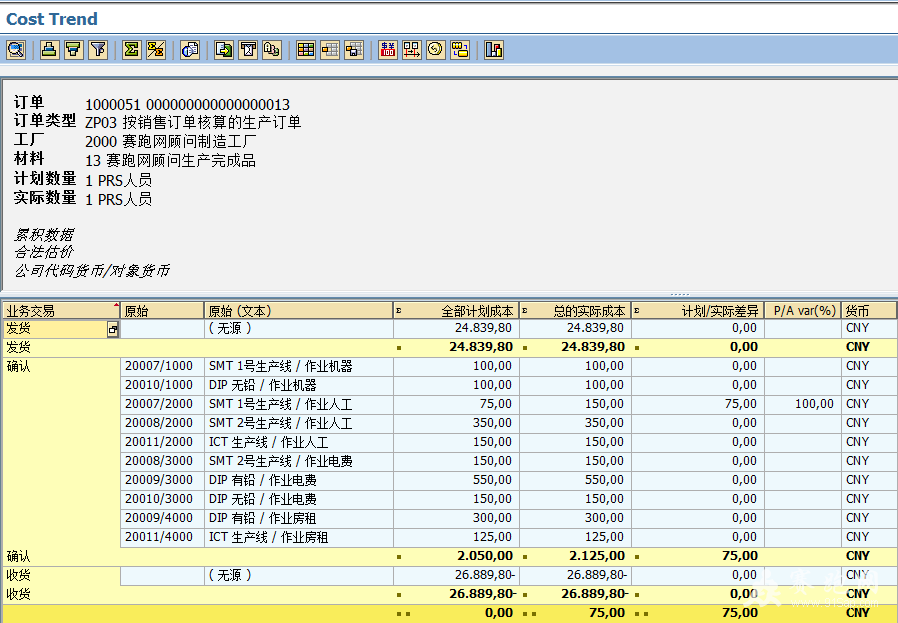
Task: Click text ICT 生产线 / 作业房租
Action: 269,537
